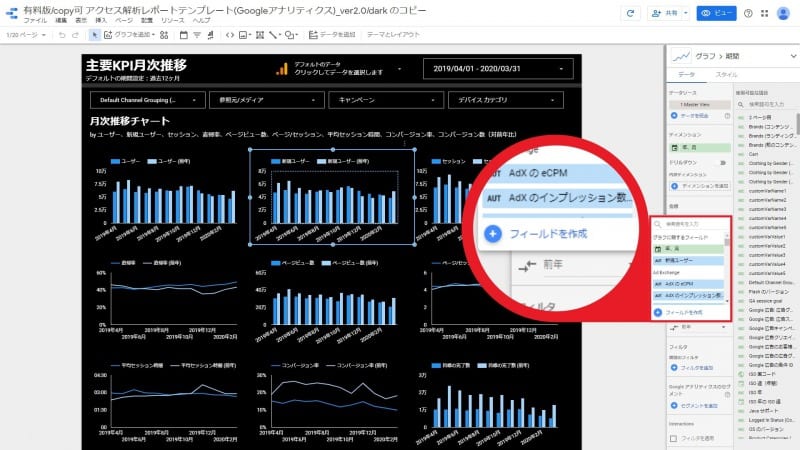Switch to the スタイル tab
The width and height of the screenshot is (800, 450).
click(726, 74)
